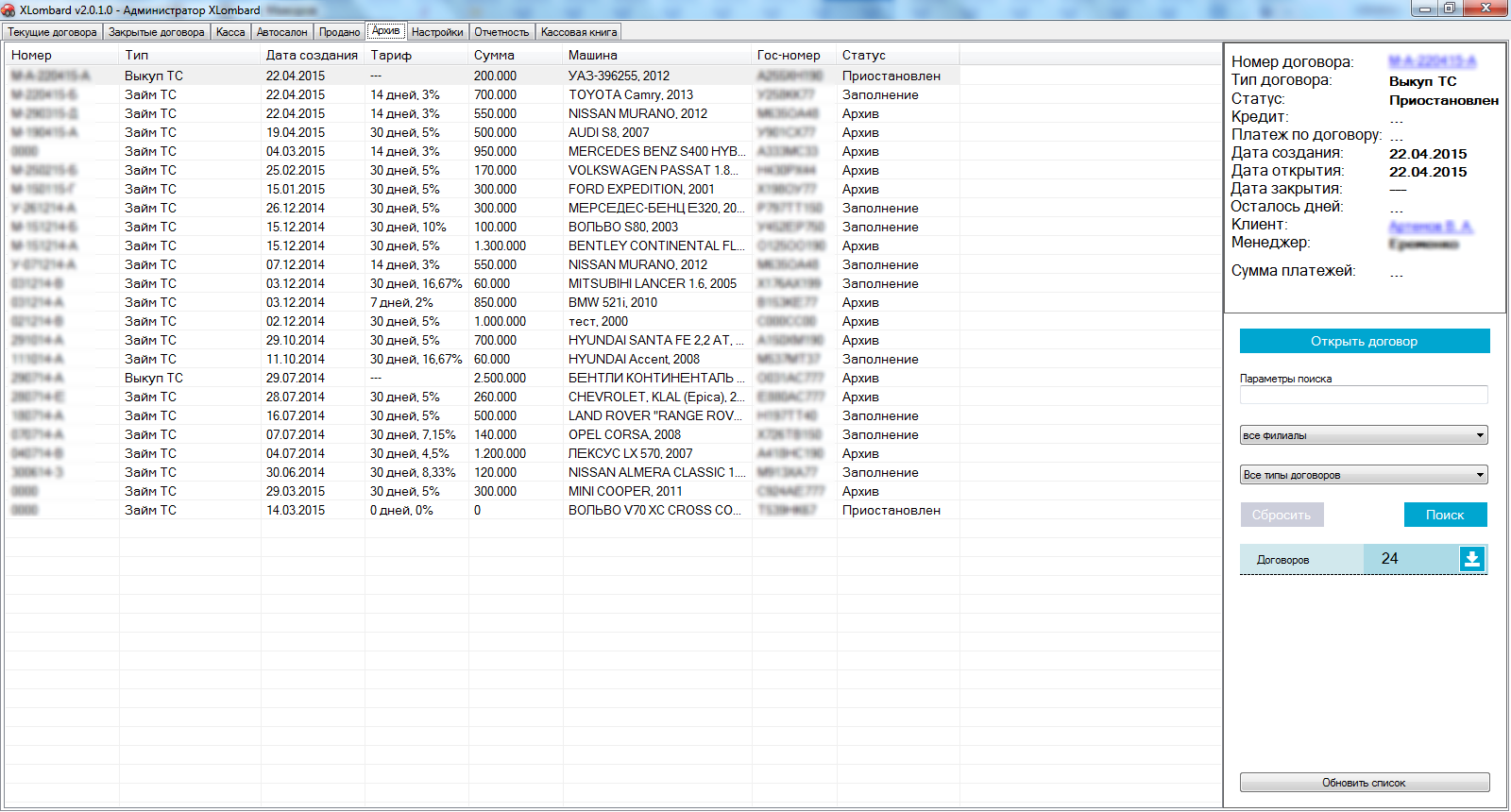
Task: Switch to Закрытые договора tab
Action: click(x=157, y=32)
